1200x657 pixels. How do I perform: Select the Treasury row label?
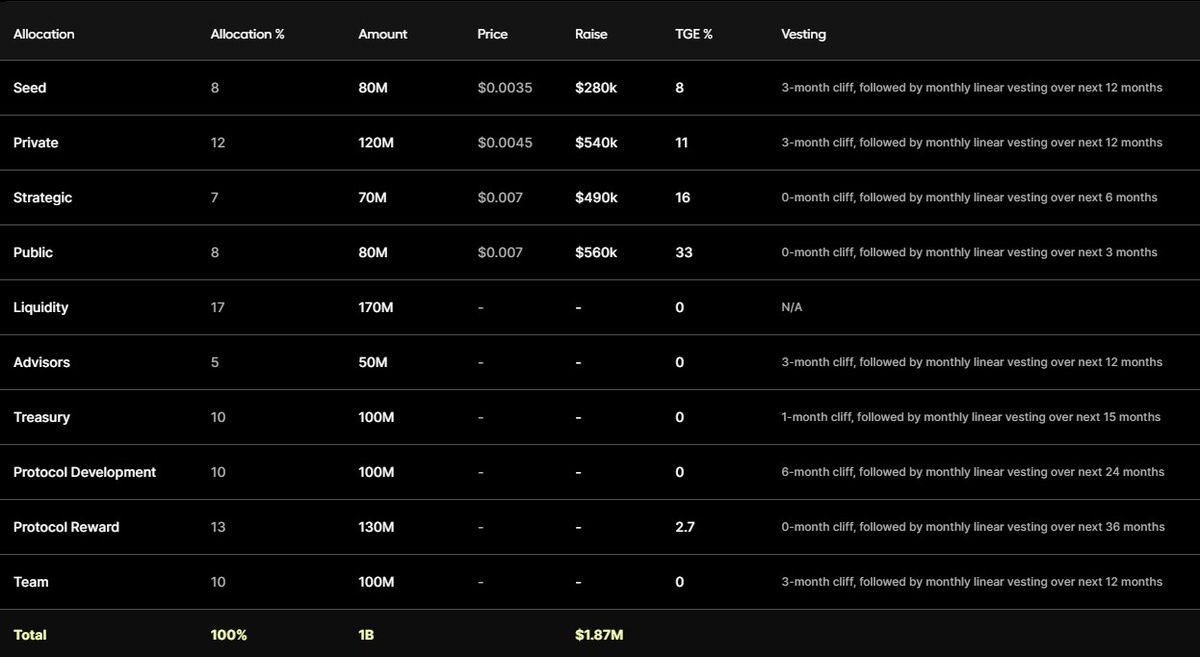point(42,417)
